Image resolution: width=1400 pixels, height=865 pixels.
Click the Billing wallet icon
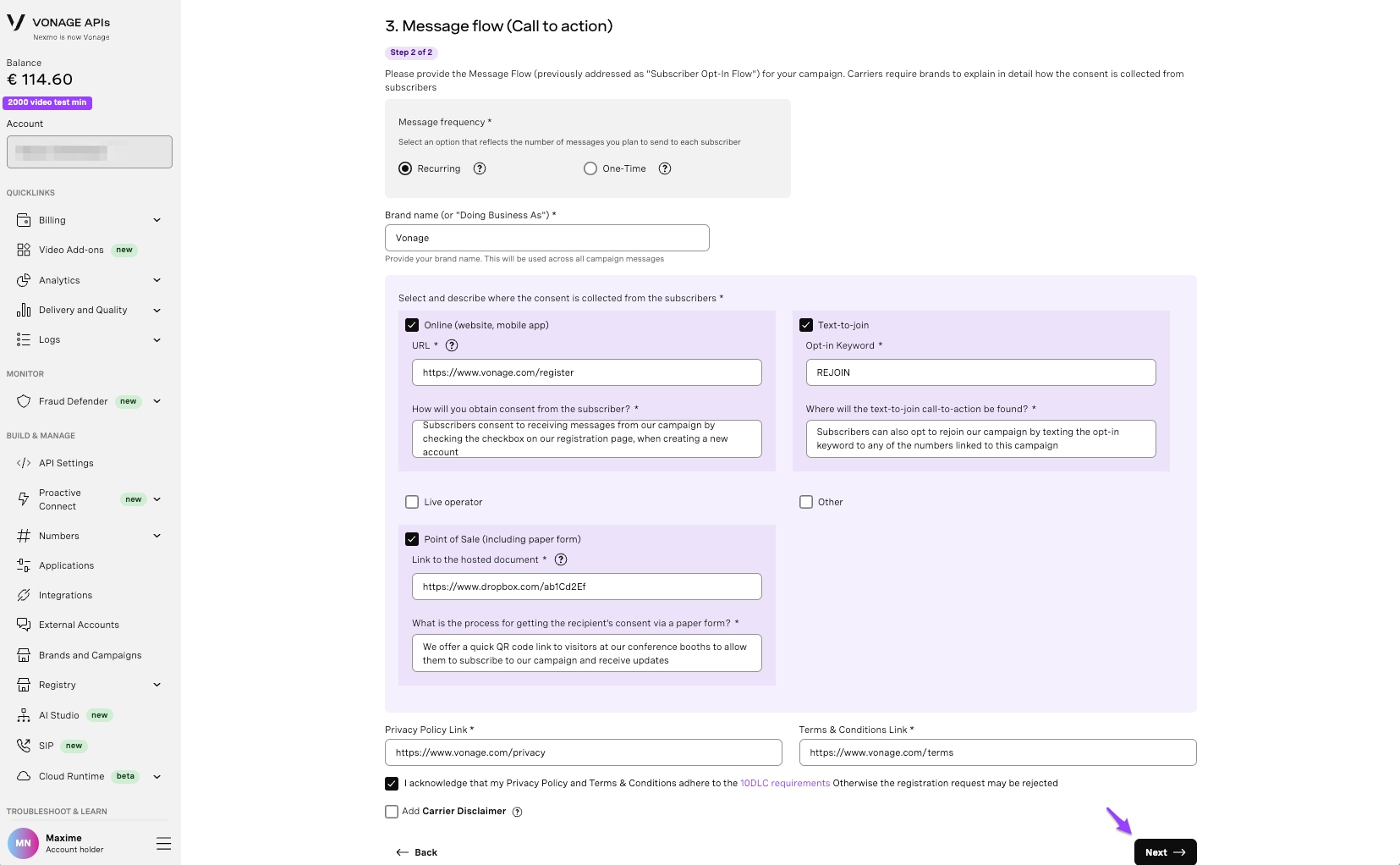pyautogui.click(x=24, y=220)
